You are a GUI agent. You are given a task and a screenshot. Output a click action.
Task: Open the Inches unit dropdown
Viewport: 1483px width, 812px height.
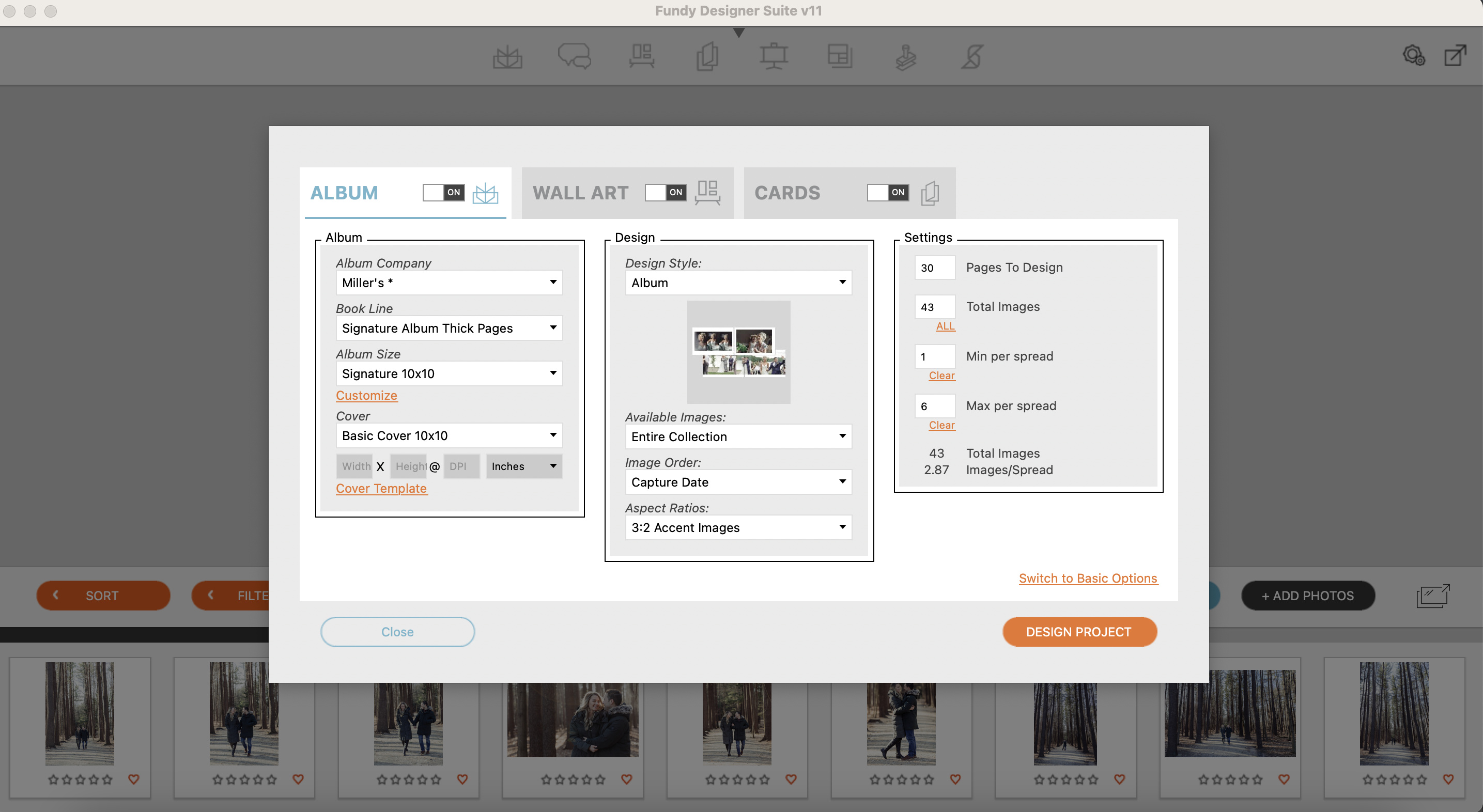[x=524, y=466]
